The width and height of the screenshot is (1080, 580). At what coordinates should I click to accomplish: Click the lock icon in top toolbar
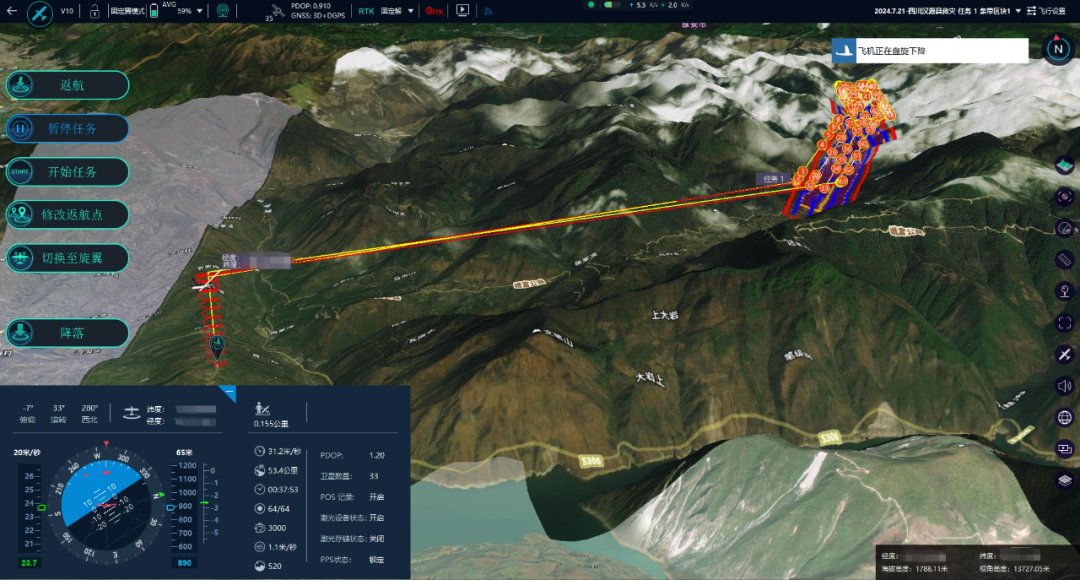(x=95, y=12)
